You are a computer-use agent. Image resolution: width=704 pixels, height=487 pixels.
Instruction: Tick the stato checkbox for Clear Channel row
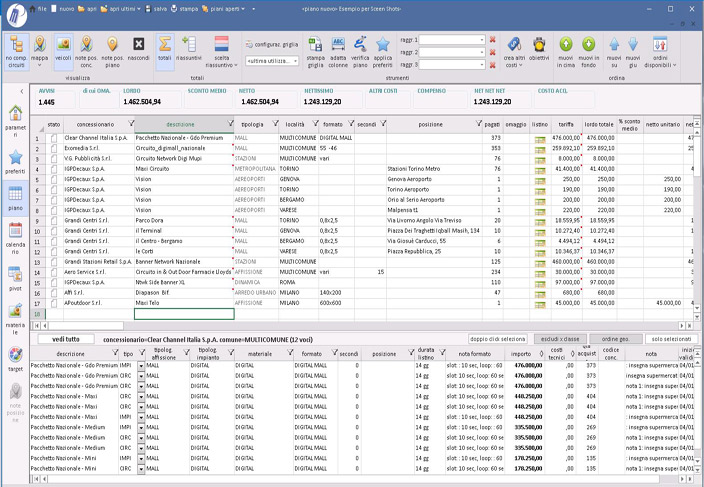pyautogui.click(x=54, y=137)
